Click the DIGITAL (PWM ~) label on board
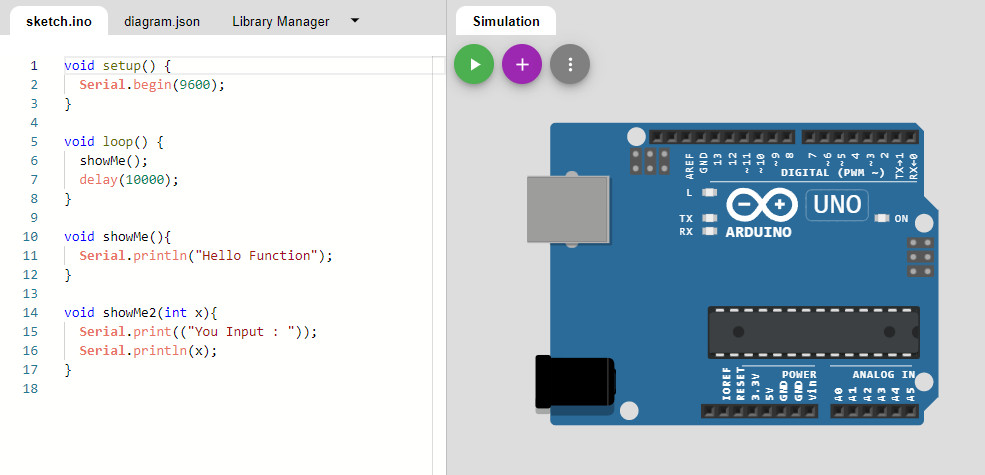The image size is (985, 475). point(833,172)
